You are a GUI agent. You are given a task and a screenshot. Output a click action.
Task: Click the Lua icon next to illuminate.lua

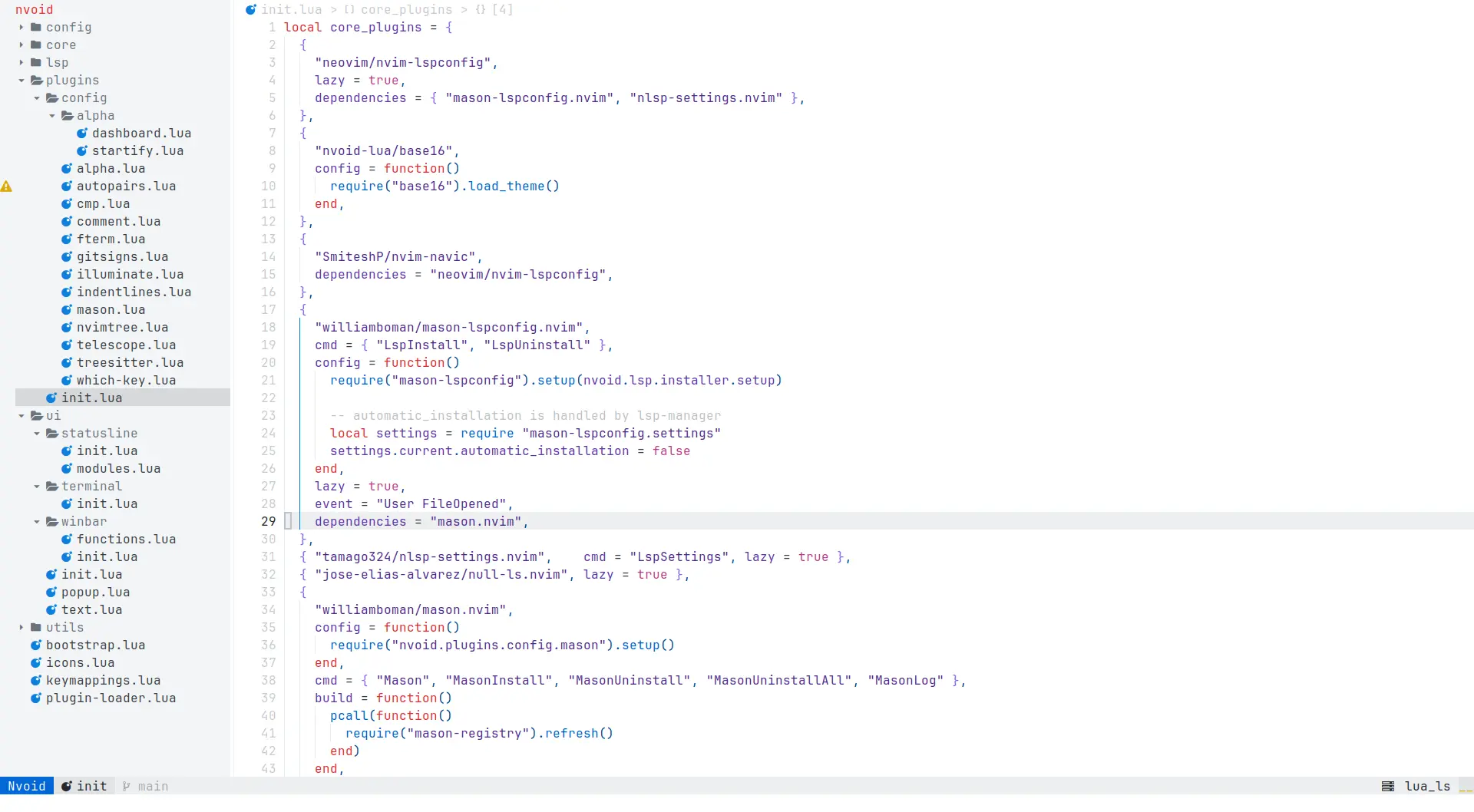click(x=67, y=275)
